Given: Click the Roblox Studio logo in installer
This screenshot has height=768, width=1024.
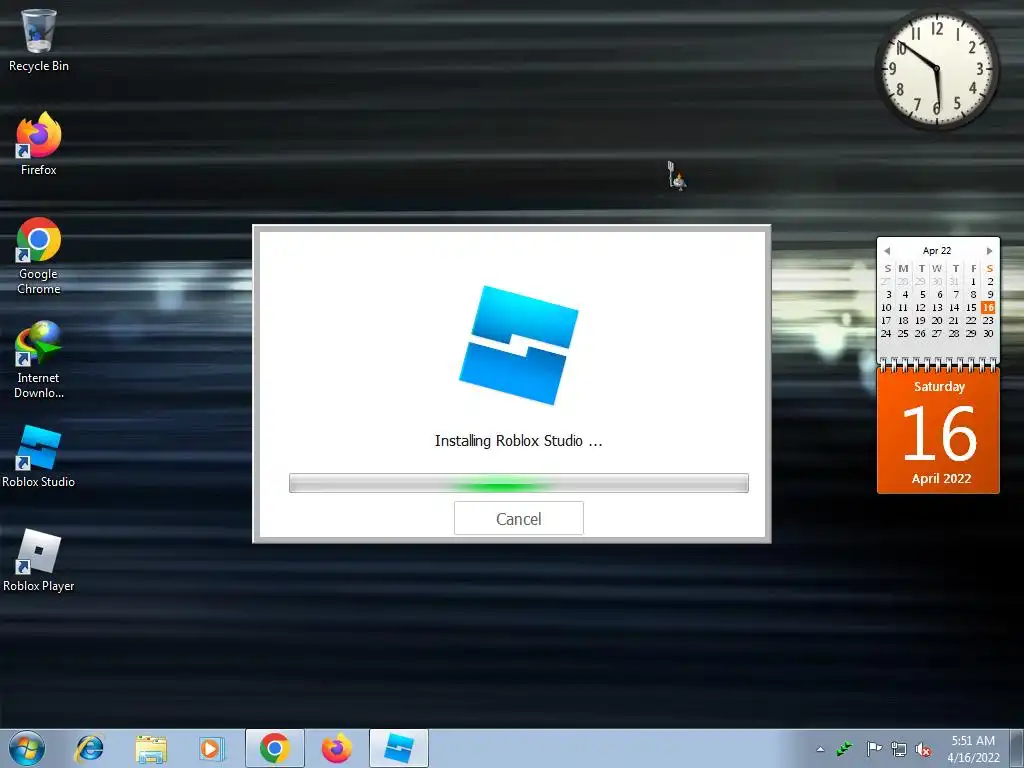Looking at the screenshot, I should pyautogui.click(x=519, y=345).
